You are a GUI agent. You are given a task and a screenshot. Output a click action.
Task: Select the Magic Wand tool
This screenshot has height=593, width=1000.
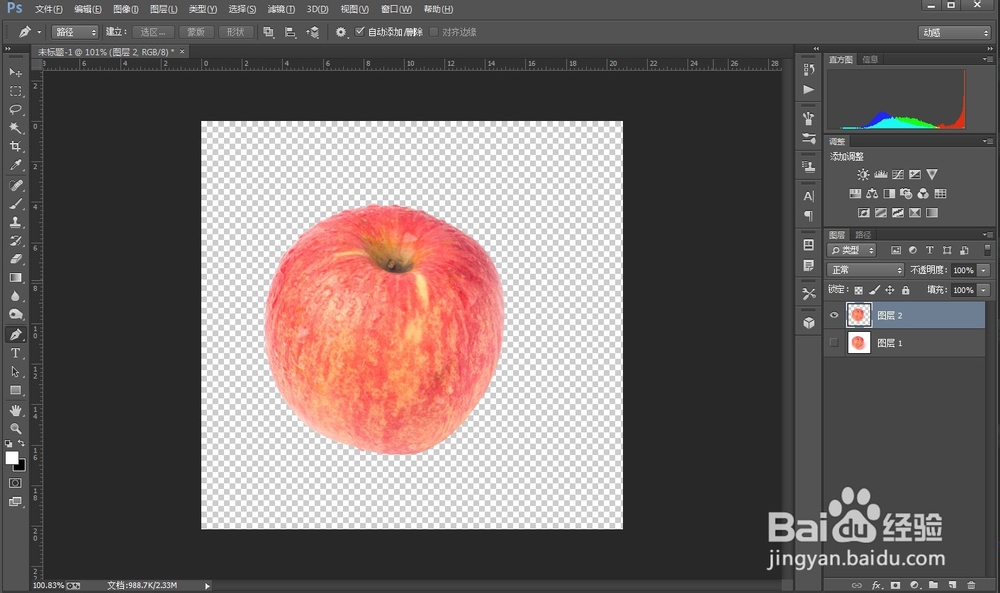[15, 128]
